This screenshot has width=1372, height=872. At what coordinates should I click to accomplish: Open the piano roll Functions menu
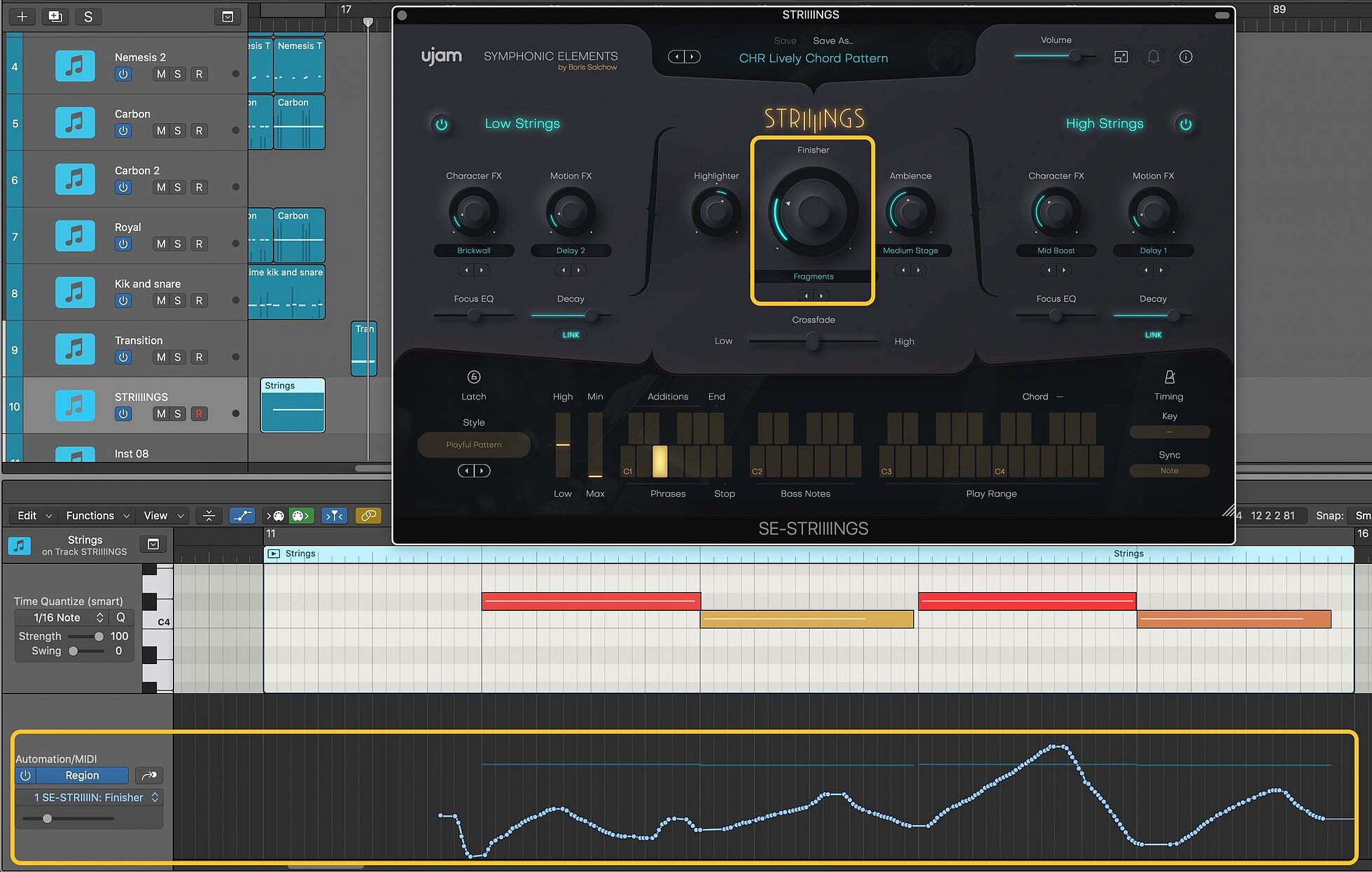[x=97, y=516]
